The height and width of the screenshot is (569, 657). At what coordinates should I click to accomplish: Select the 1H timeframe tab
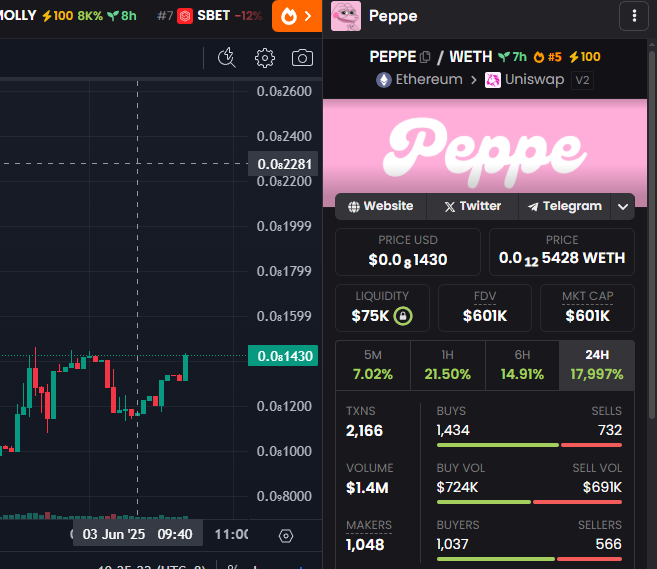[447, 365]
